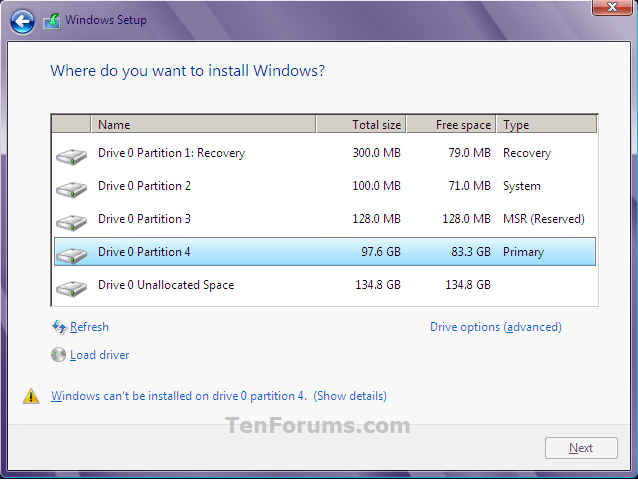Click the Primary type cell
Image resolution: width=638 pixels, height=480 pixels.
(x=523, y=252)
